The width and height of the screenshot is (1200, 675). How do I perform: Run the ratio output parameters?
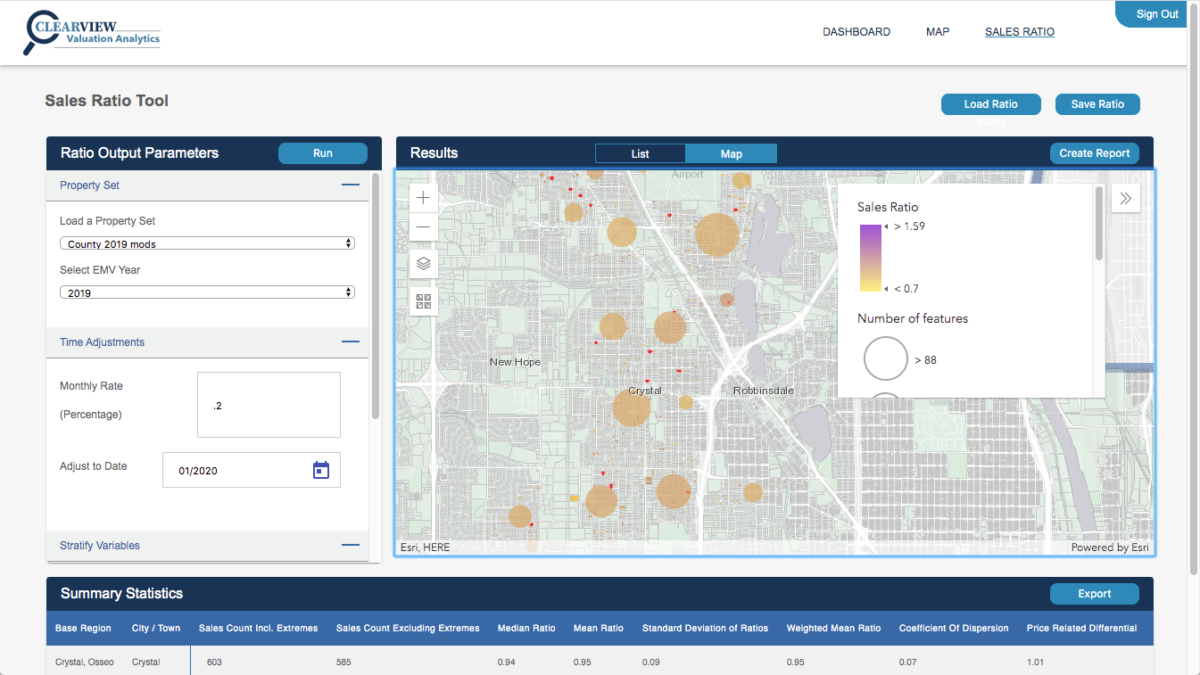(x=322, y=153)
